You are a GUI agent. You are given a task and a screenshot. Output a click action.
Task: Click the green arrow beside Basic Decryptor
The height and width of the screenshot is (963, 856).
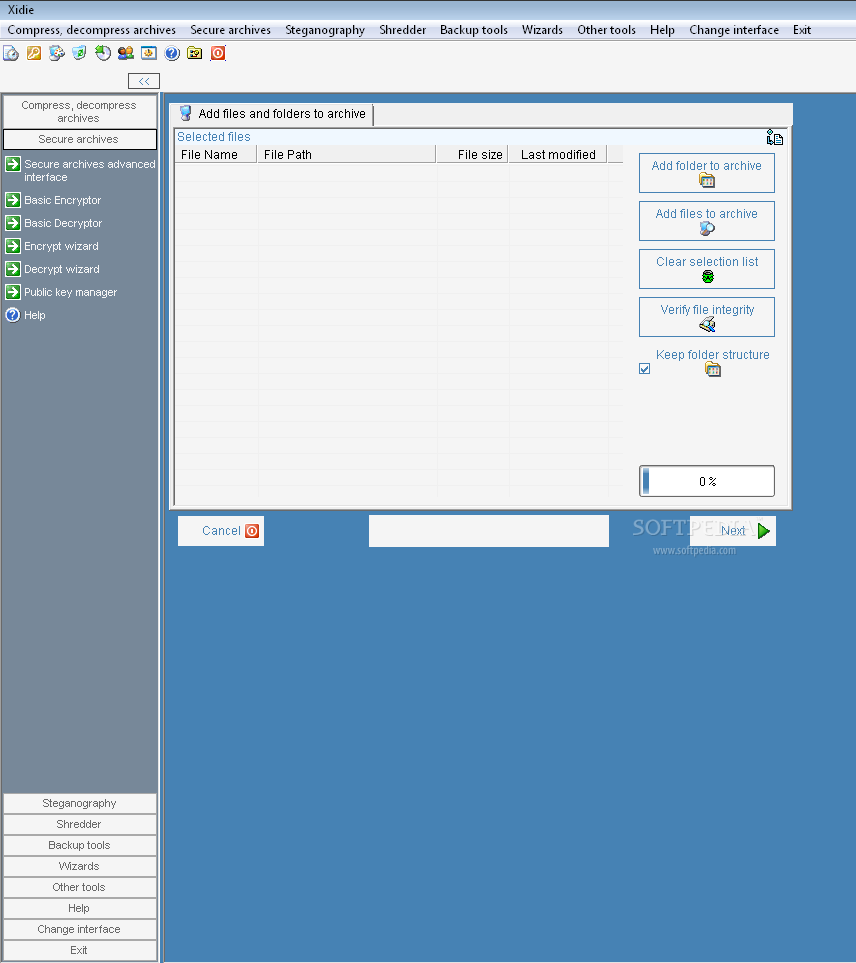point(13,223)
